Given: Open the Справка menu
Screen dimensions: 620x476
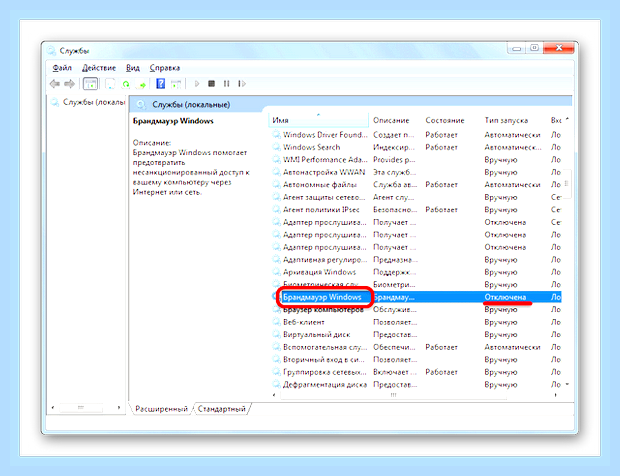Looking at the screenshot, I should (165, 68).
